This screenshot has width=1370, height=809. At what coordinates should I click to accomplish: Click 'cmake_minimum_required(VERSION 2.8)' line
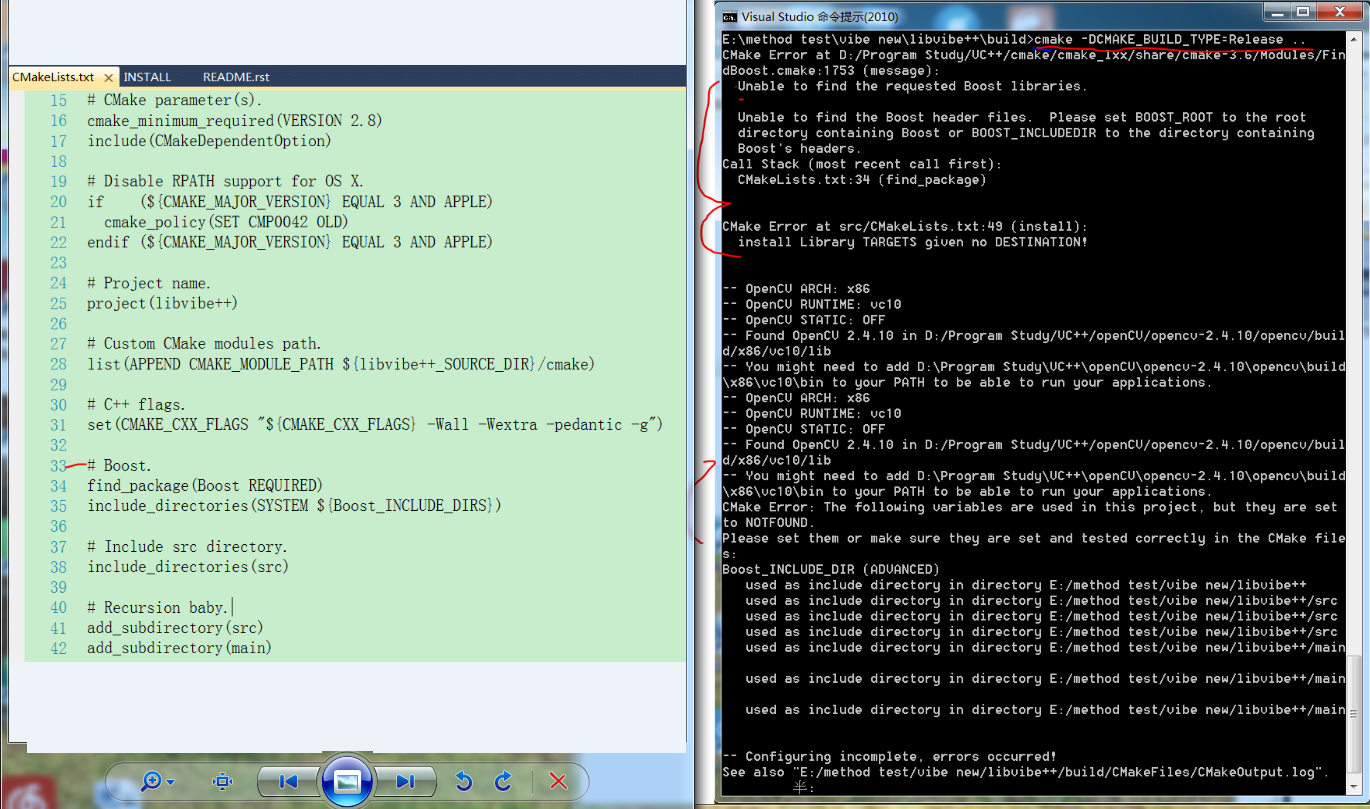235,121
